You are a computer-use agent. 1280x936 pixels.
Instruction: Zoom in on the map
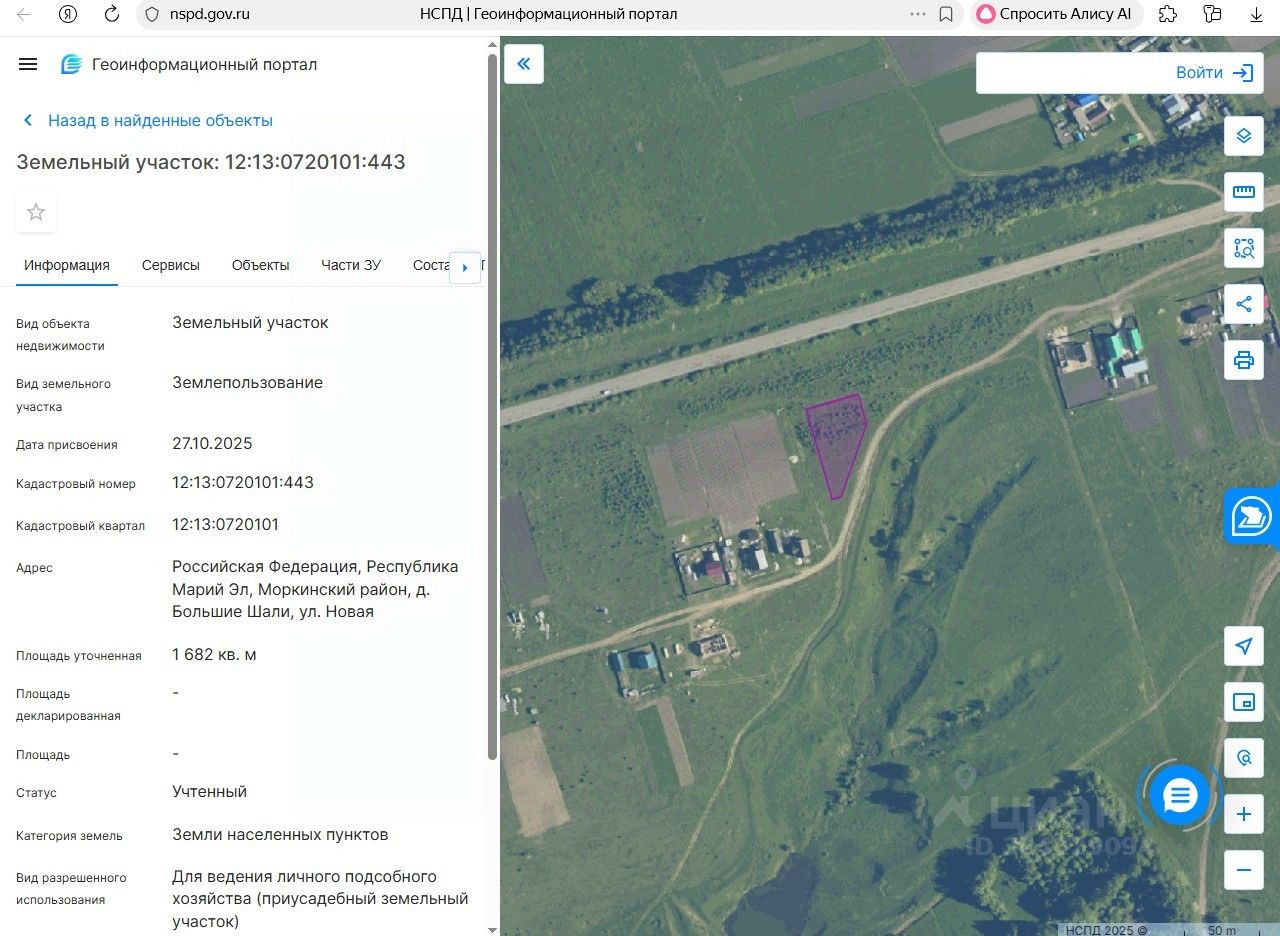1244,814
